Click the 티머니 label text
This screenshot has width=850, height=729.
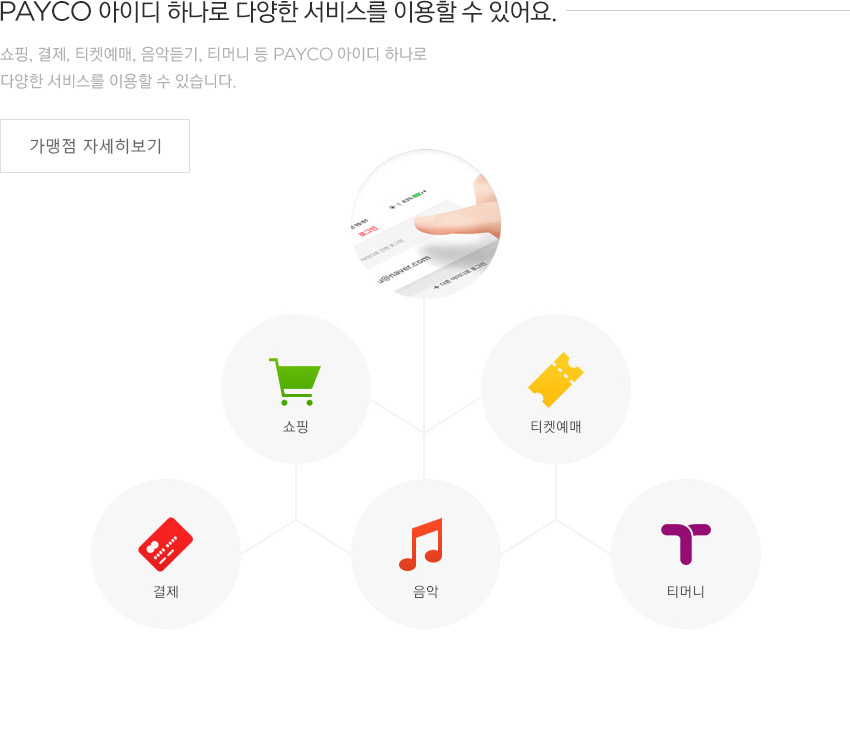tap(686, 591)
